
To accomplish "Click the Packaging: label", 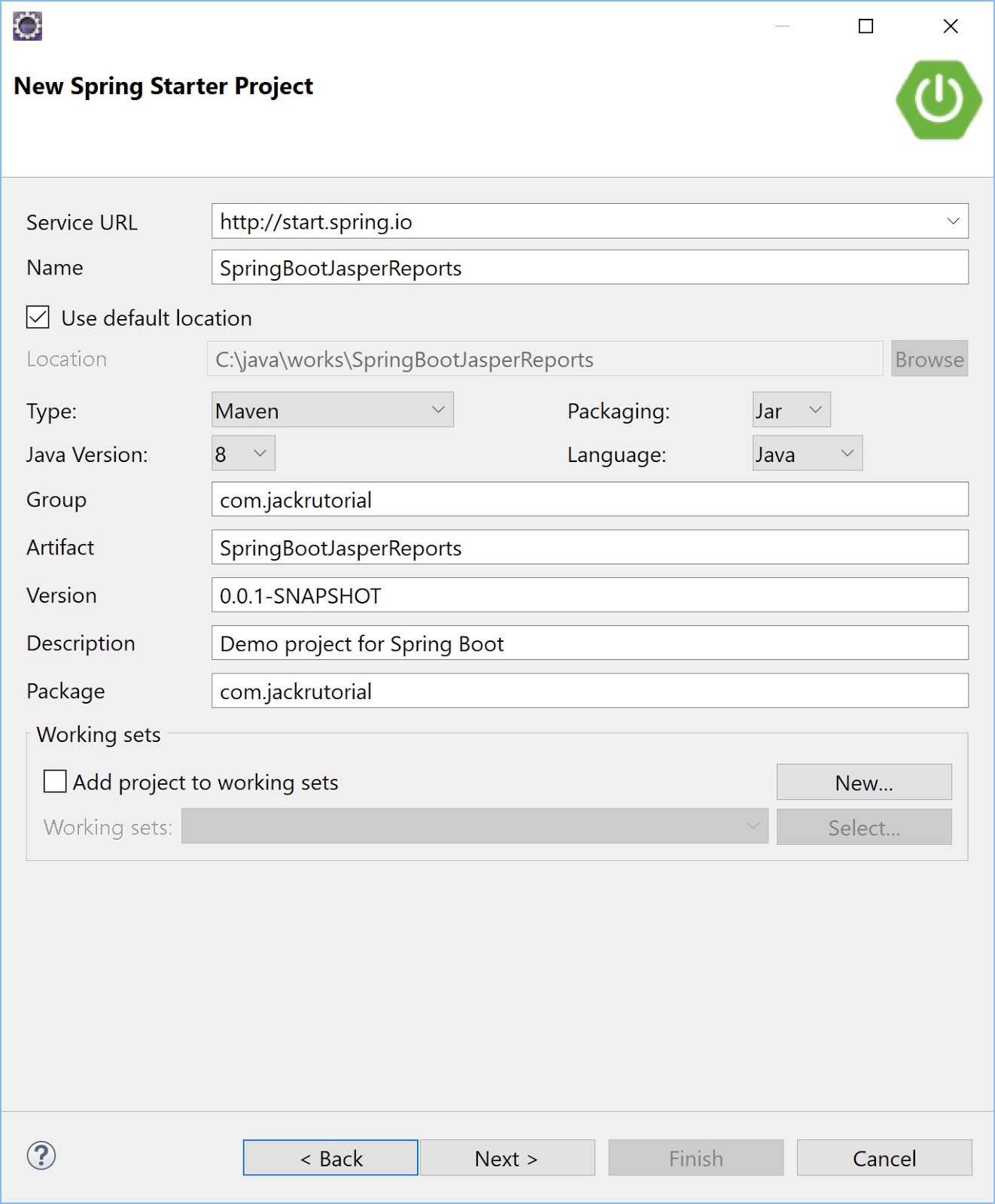I will point(619,412).
